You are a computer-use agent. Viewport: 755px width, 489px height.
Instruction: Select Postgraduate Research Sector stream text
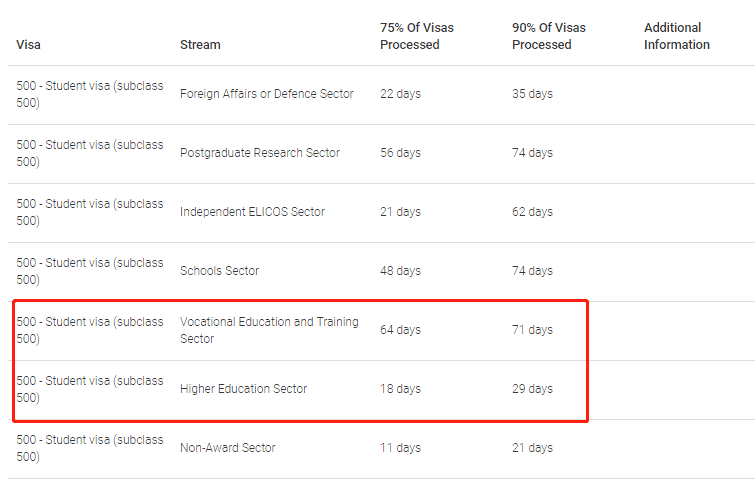[260, 153]
